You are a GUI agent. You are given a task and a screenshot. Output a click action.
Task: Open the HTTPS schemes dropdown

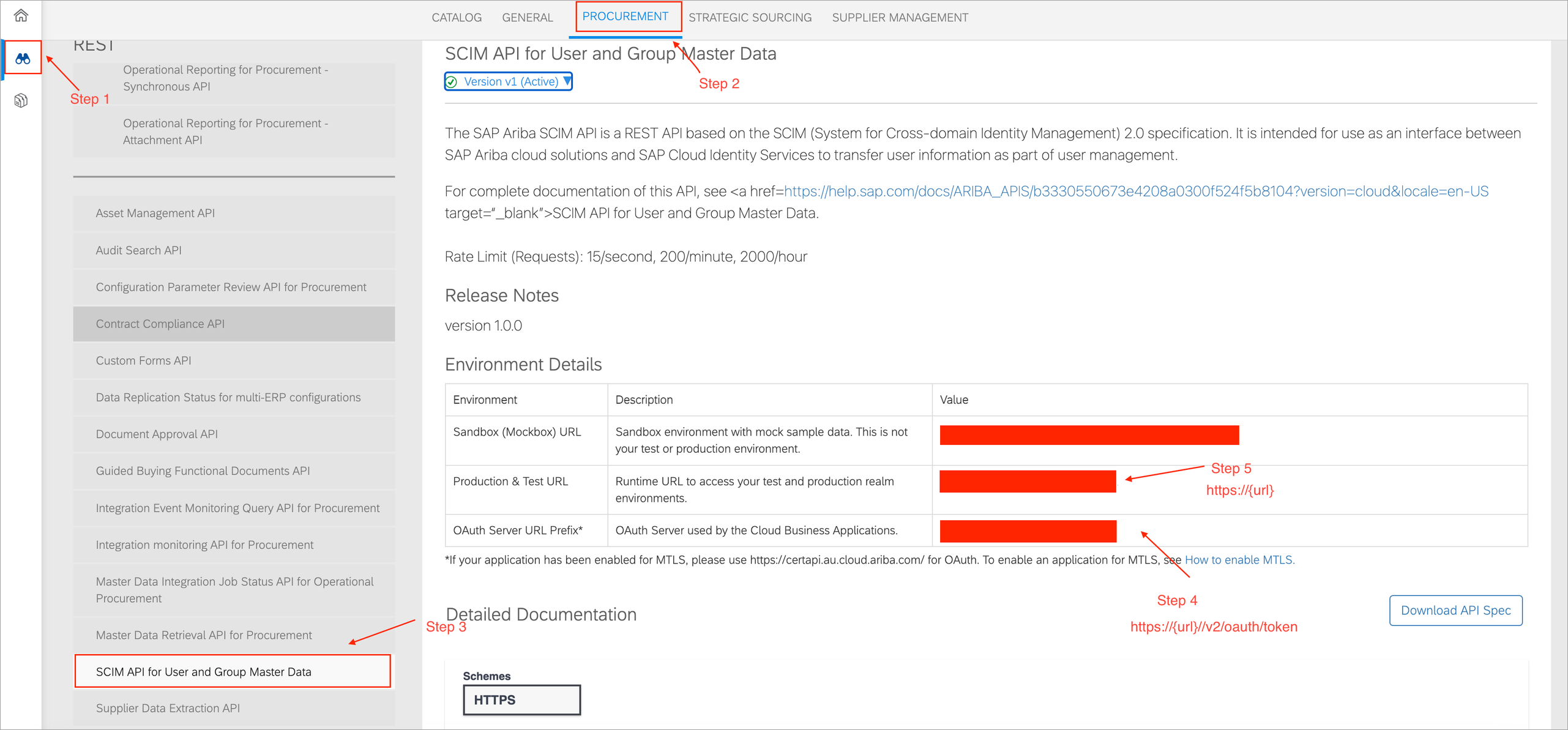point(521,699)
